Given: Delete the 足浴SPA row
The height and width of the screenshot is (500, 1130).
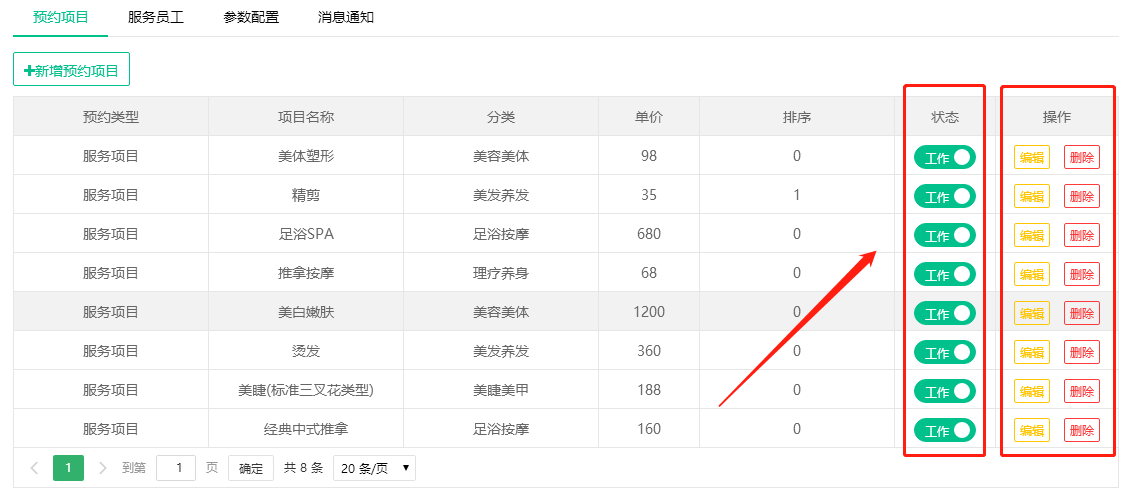Looking at the screenshot, I should click(1082, 235).
